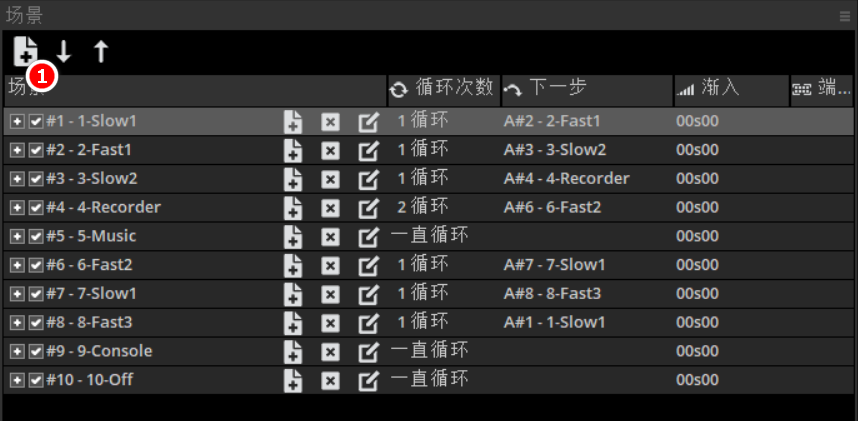Click the 循环次数 column header
858x421 pixels.
coord(443,88)
